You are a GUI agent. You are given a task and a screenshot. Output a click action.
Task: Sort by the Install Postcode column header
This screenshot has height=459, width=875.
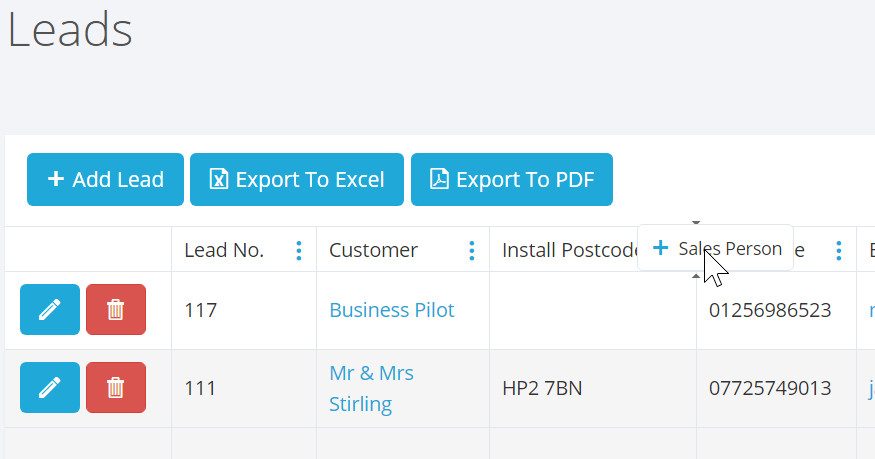[569, 250]
